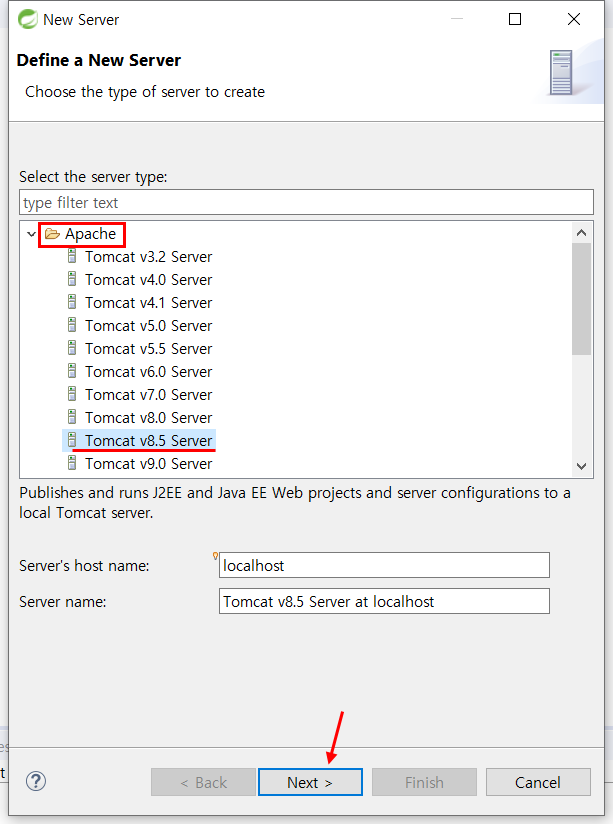This screenshot has width=613, height=824.
Task: Click the Spring leaf icon in title bar
Action: pyautogui.click(x=27, y=19)
